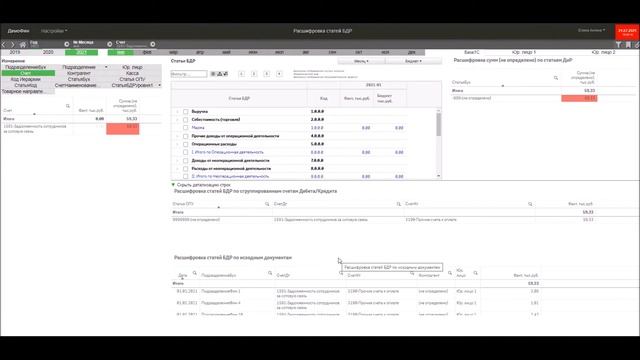The image size is (640, 360).
Task: Click the filter input field in Статьи БДР
Action: pos(189,74)
